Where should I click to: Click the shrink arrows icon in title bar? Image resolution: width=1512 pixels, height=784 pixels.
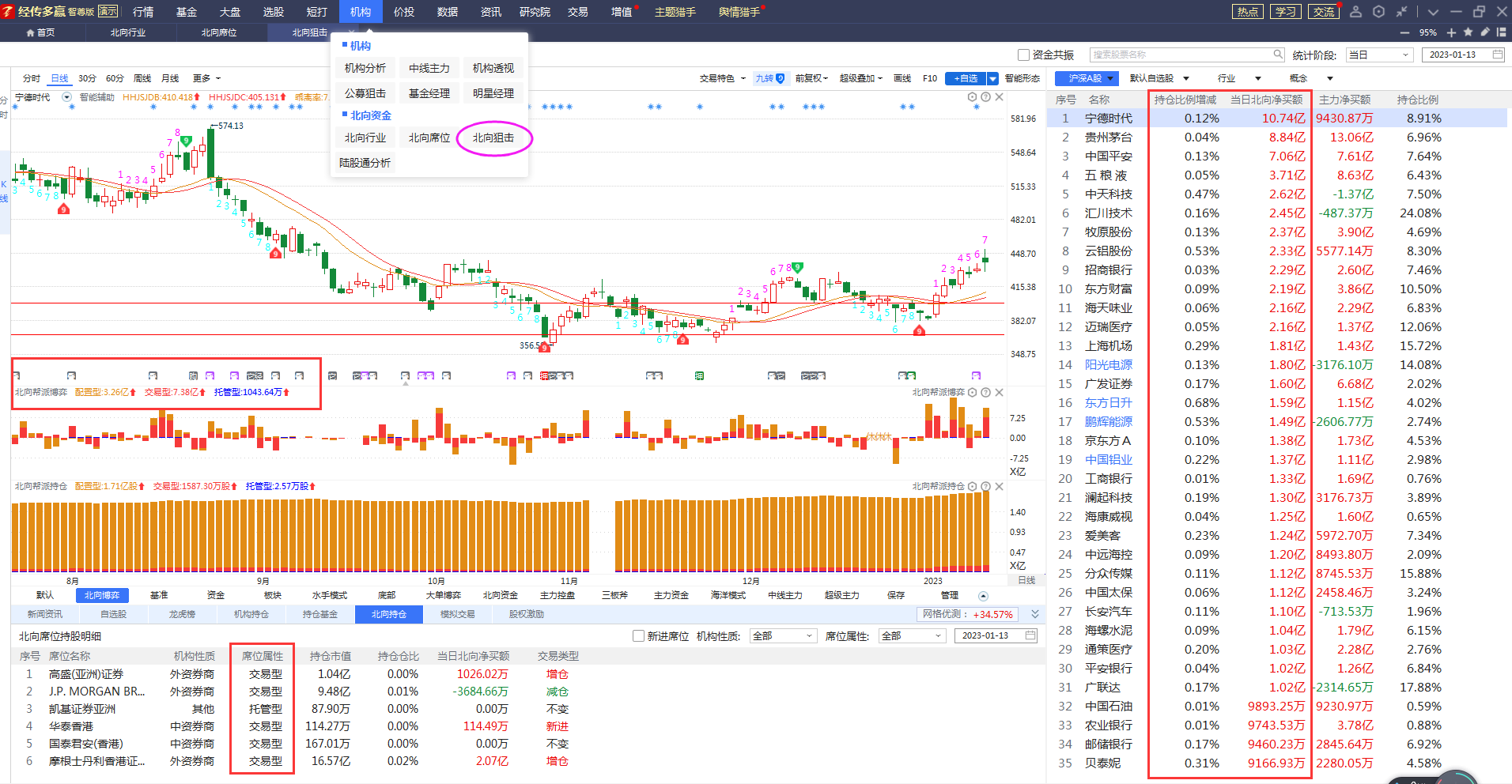click(1401, 11)
